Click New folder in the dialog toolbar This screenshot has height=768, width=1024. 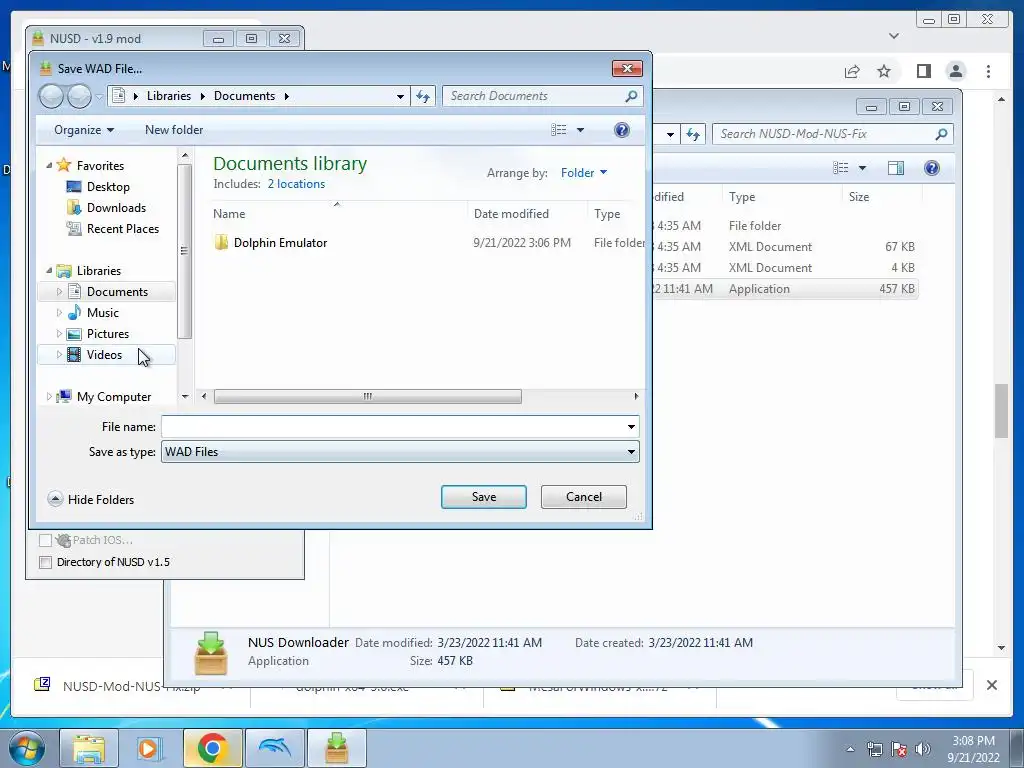[x=174, y=130]
